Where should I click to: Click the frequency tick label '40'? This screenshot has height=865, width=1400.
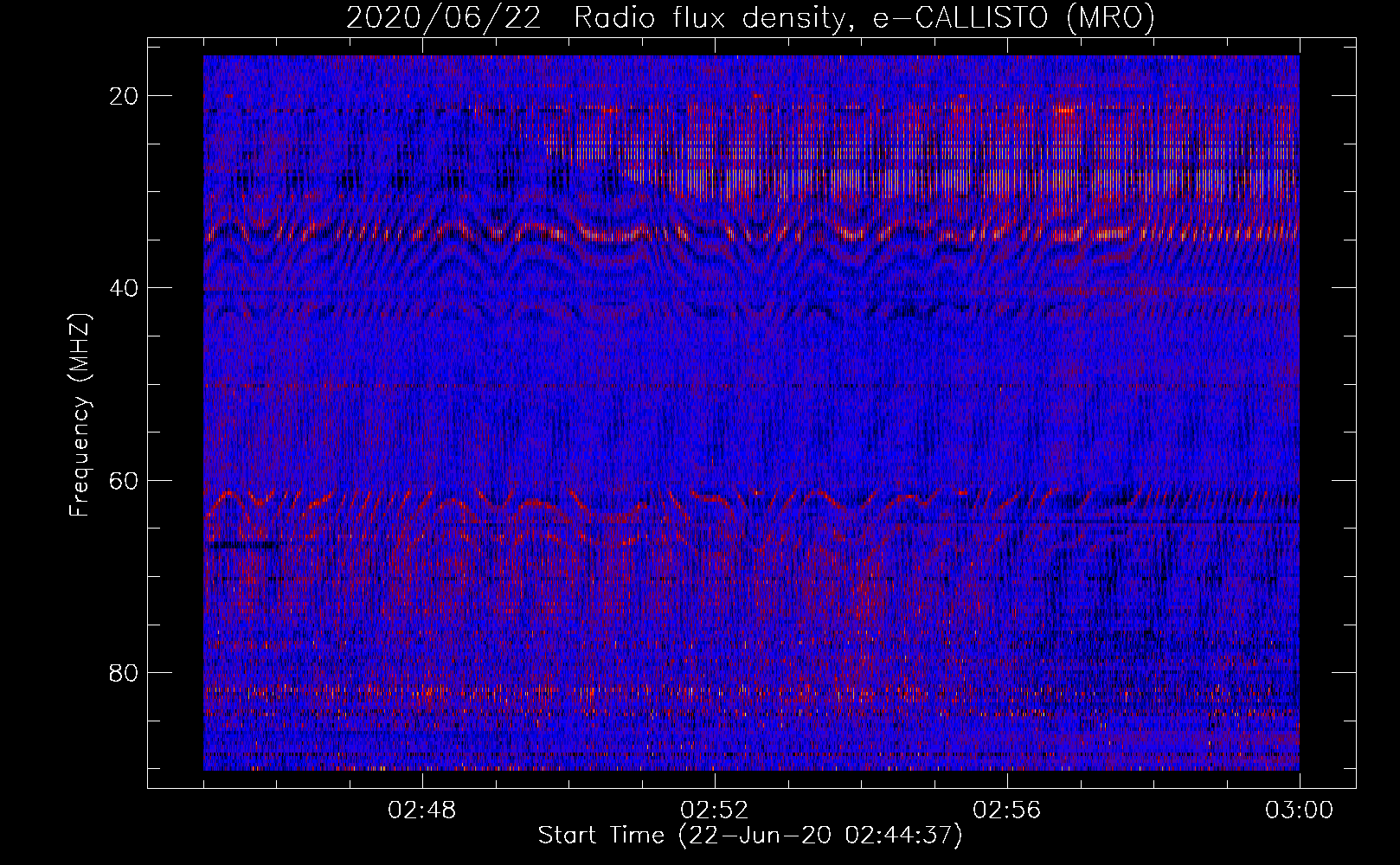(125, 288)
